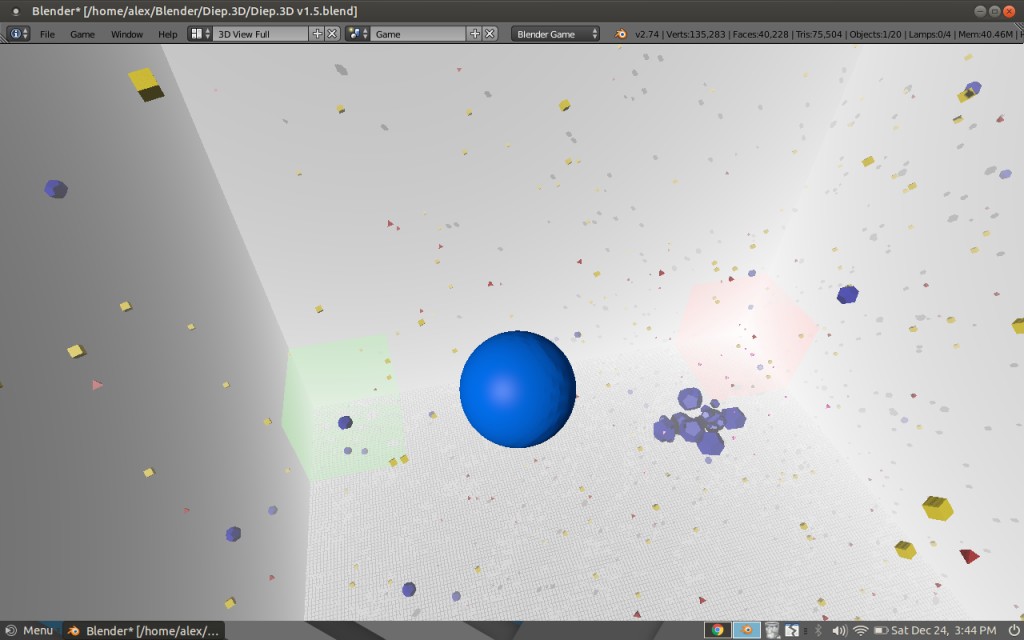This screenshot has width=1024, height=640.
Task: Add a new screen layout with the plus icon
Action: [x=316, y=33]
